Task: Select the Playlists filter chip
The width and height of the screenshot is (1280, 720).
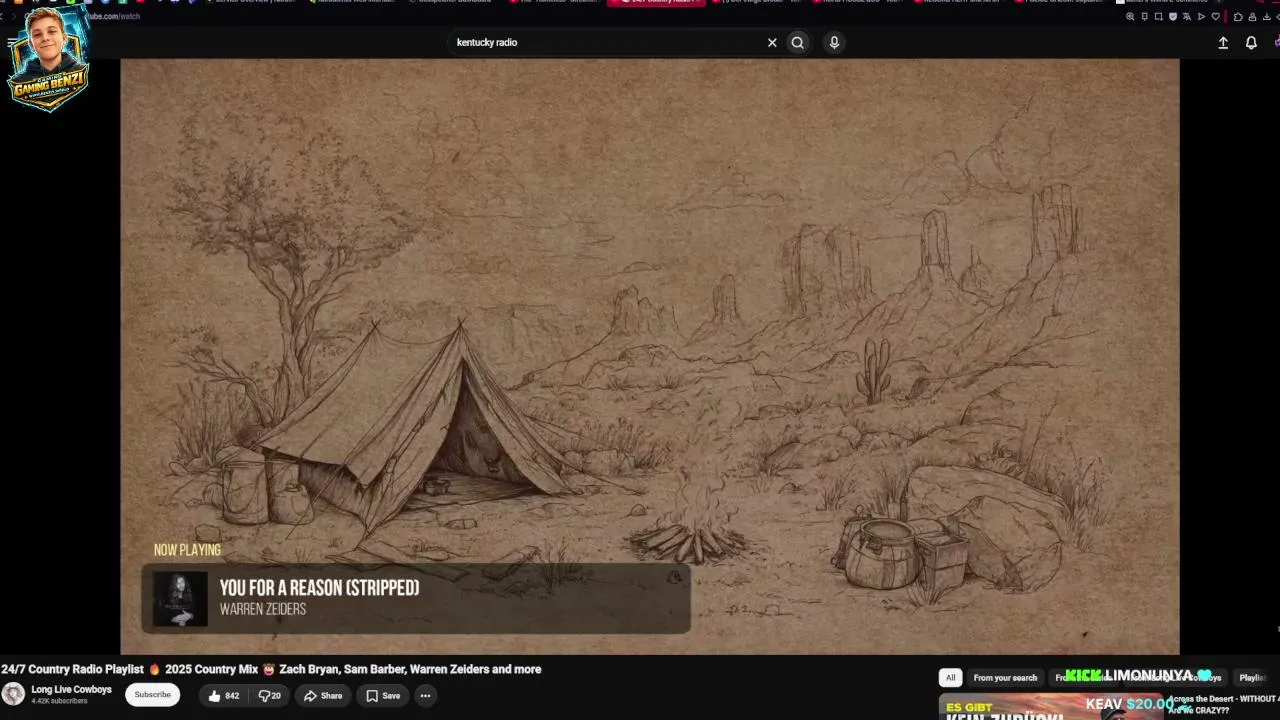Action: pyautogui.click(x=1256, y=678)
